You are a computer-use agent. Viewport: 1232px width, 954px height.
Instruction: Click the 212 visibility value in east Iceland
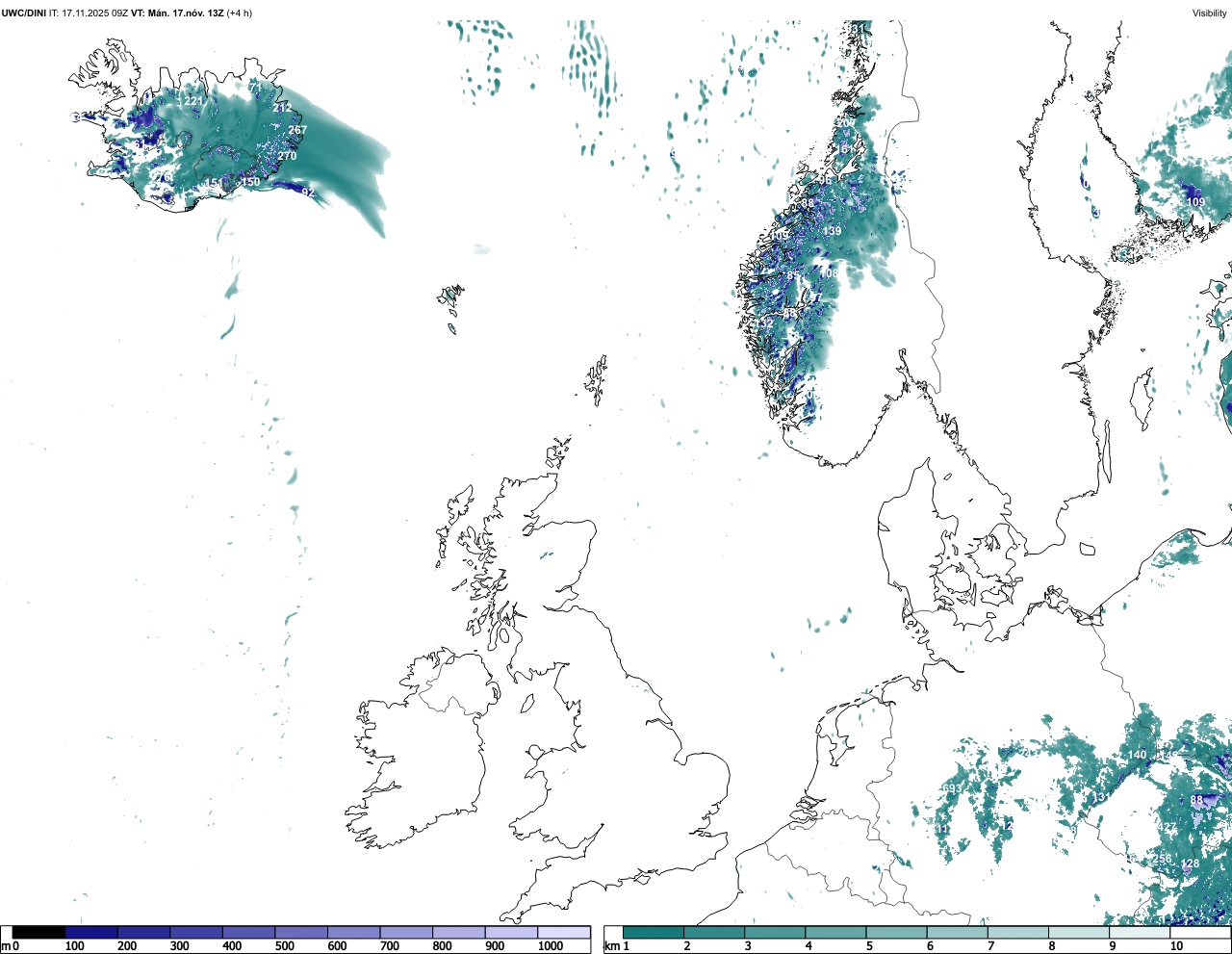point(282,108)
